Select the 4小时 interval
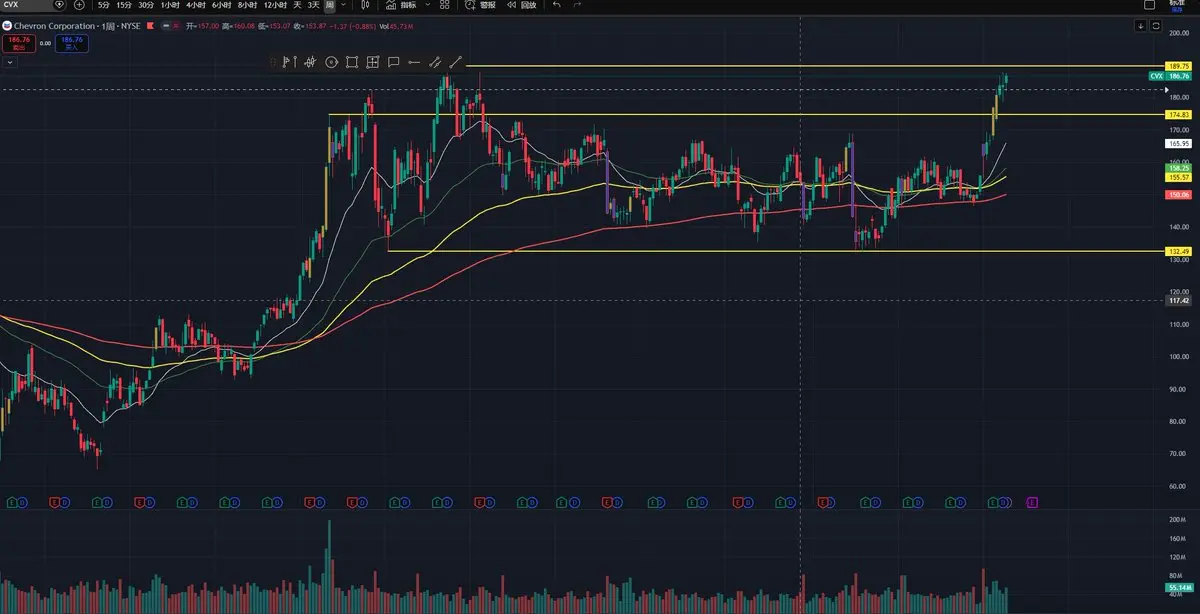 196,5
